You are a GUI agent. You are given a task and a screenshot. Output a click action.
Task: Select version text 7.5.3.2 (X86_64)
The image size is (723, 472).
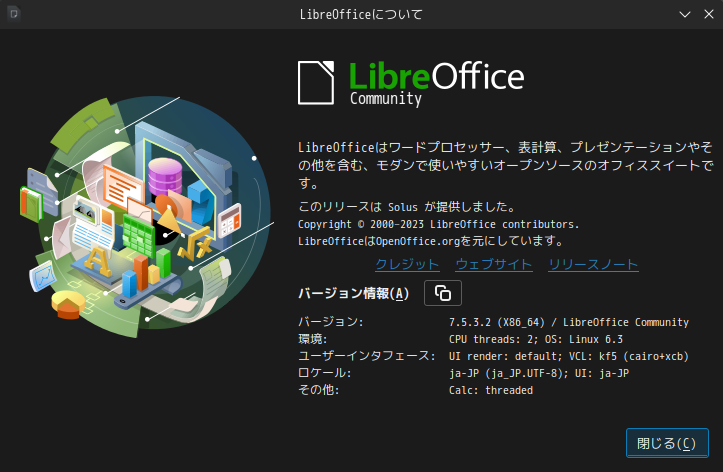tap(497, 322)
